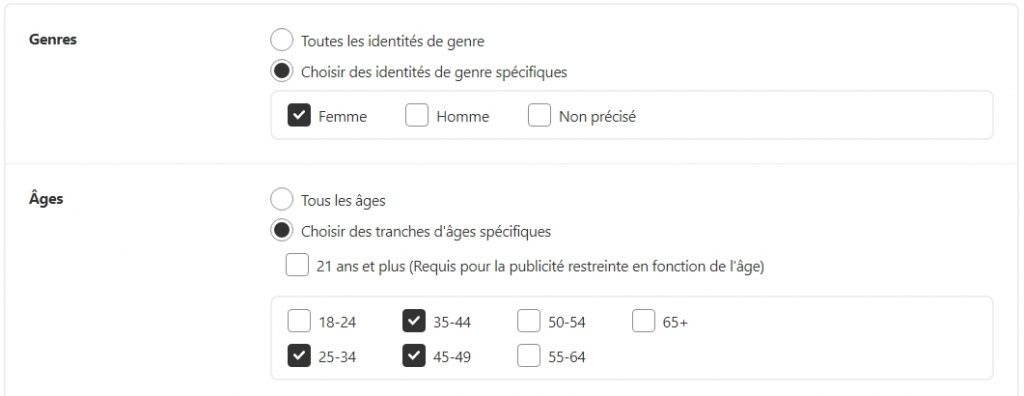
Task: Check the Homme checkbox
Action: [417, 116]
